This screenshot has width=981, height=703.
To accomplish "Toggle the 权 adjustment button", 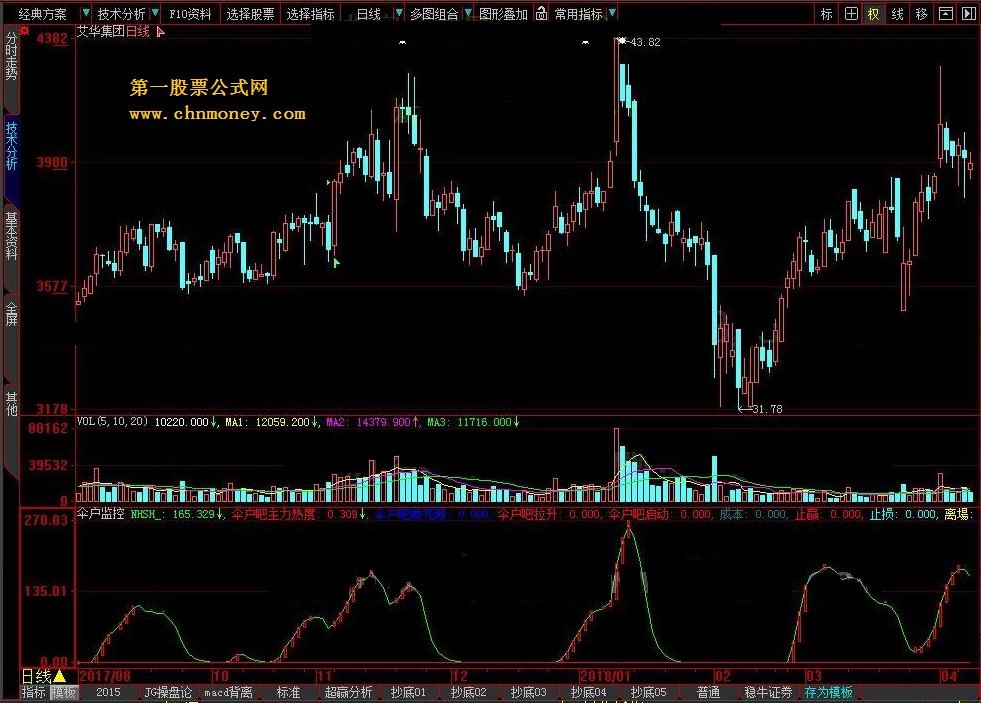I will tap(873, 14).
